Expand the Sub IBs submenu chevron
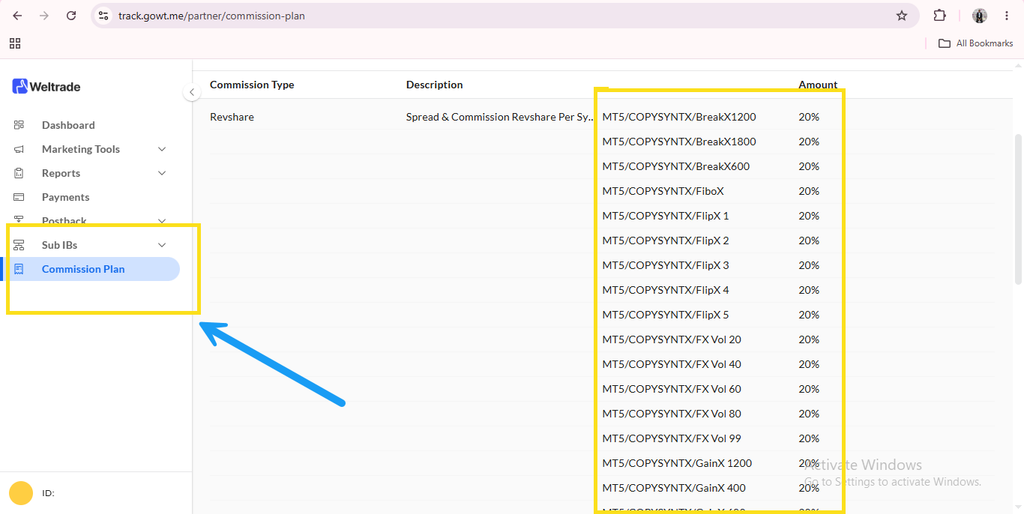This screenshot has height=514, width=1024. (162, 245)
